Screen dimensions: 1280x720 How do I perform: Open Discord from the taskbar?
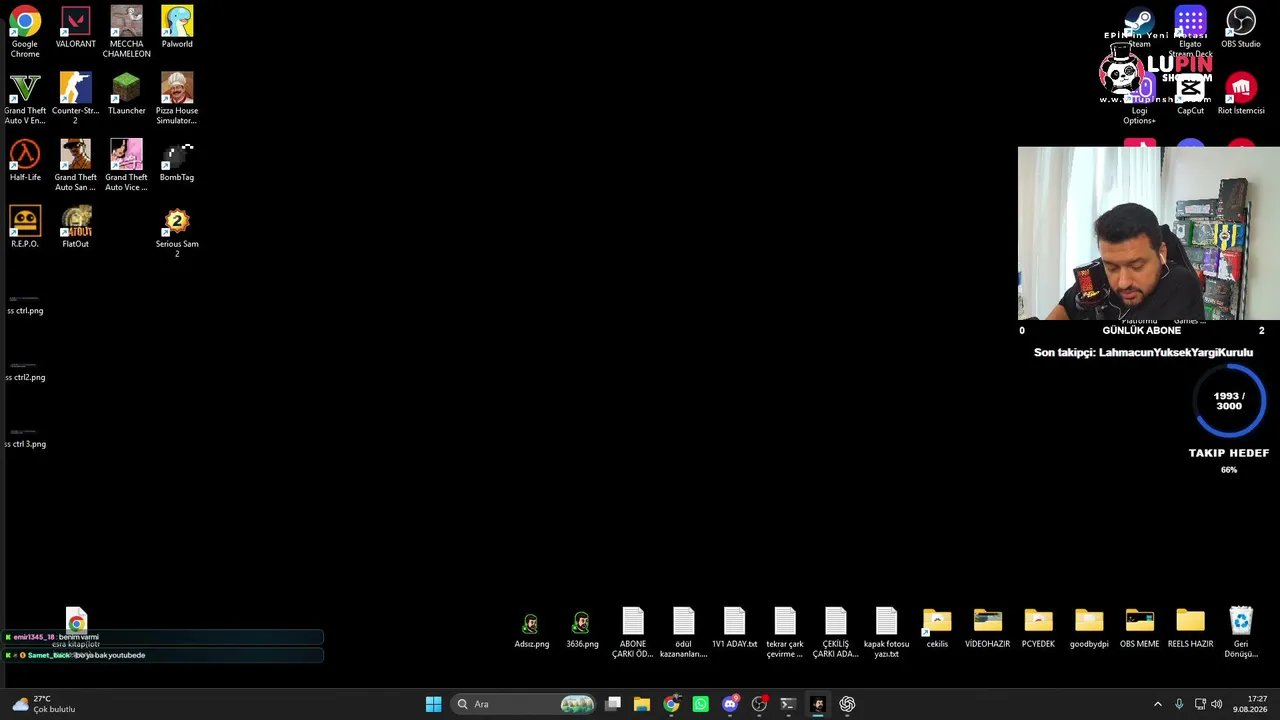click(x=730, y=704)
